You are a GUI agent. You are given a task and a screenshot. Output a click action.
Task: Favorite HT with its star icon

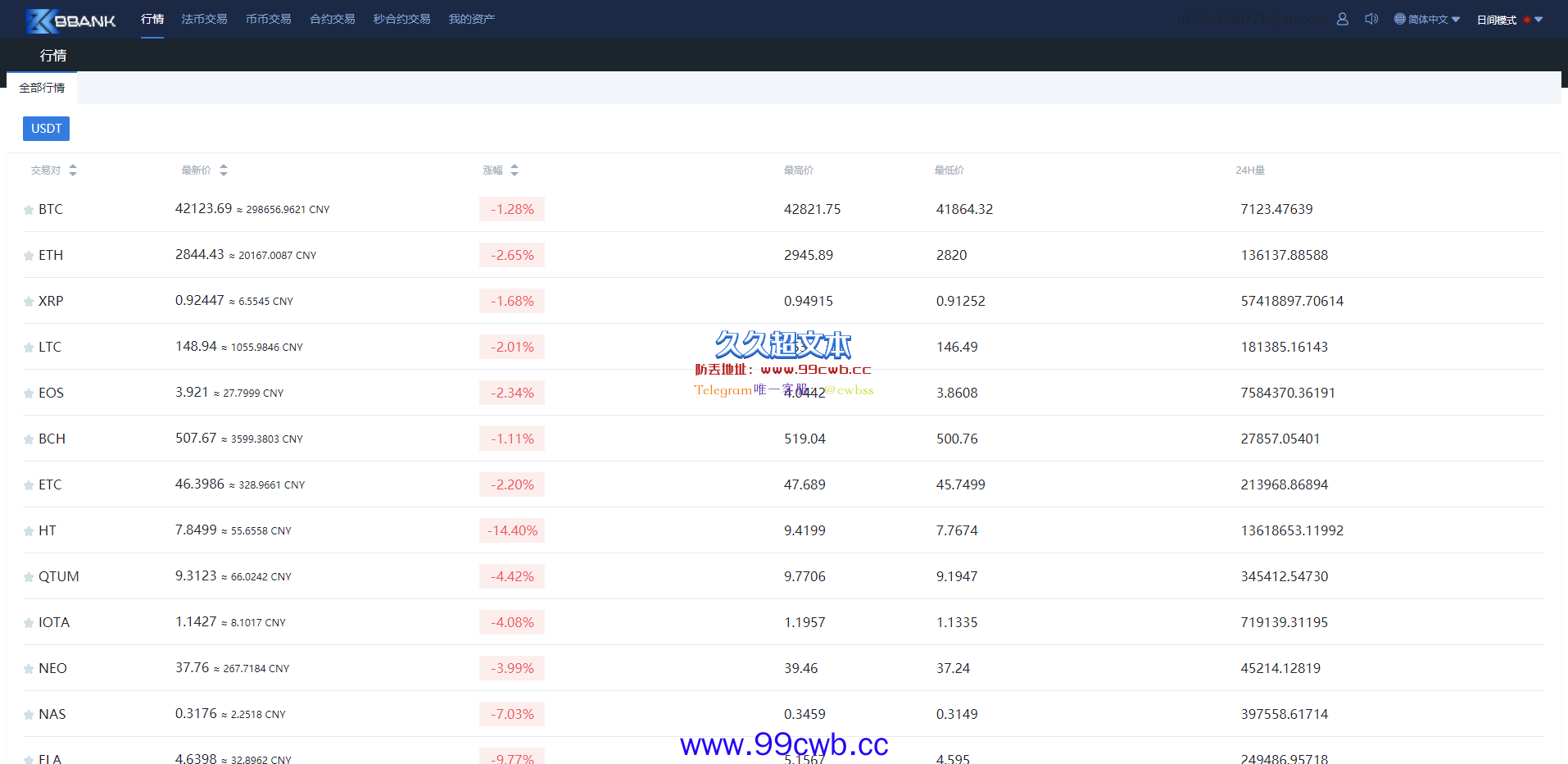[x=29, y=531]
